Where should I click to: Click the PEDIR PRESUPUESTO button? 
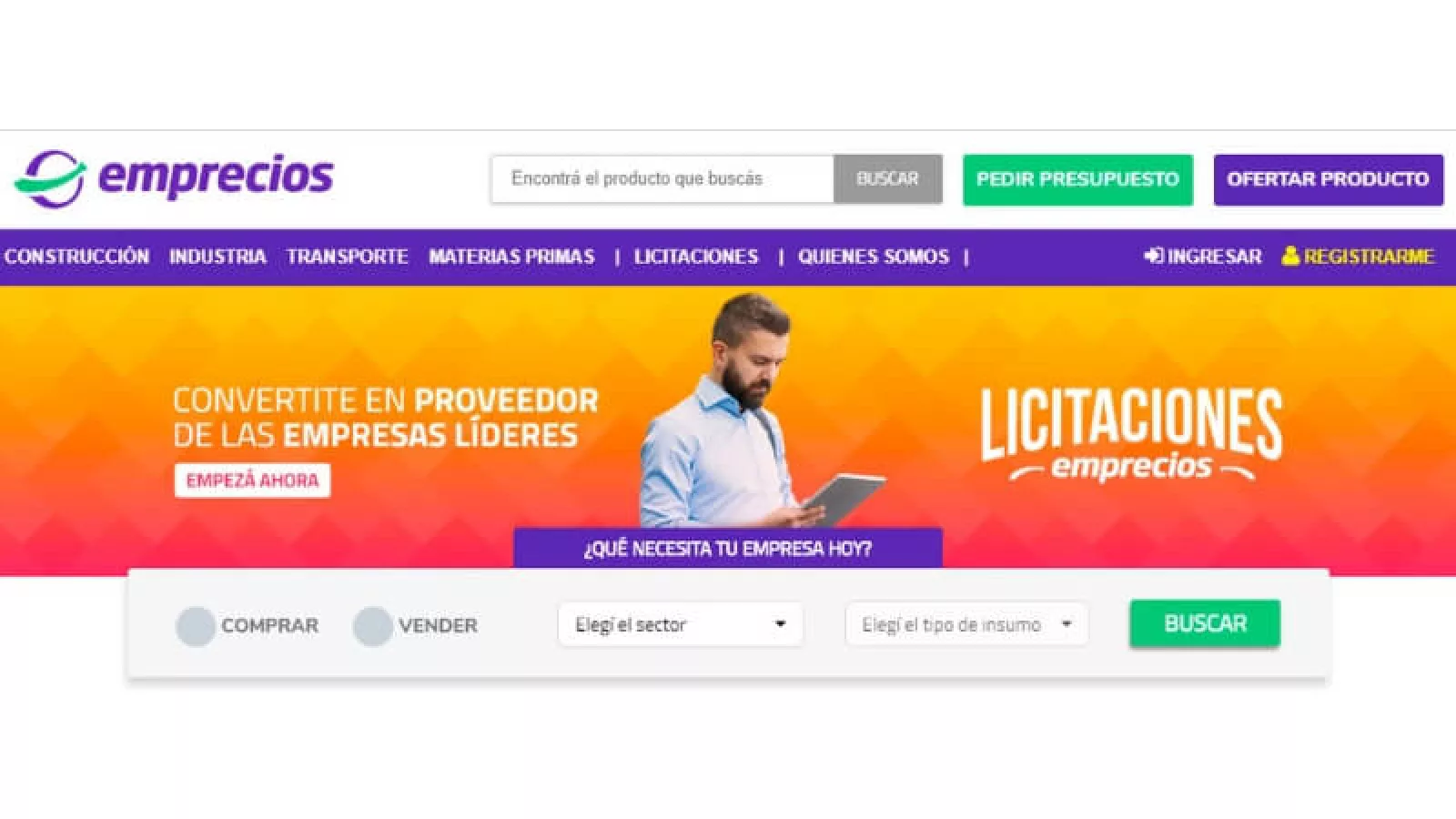1078,179
